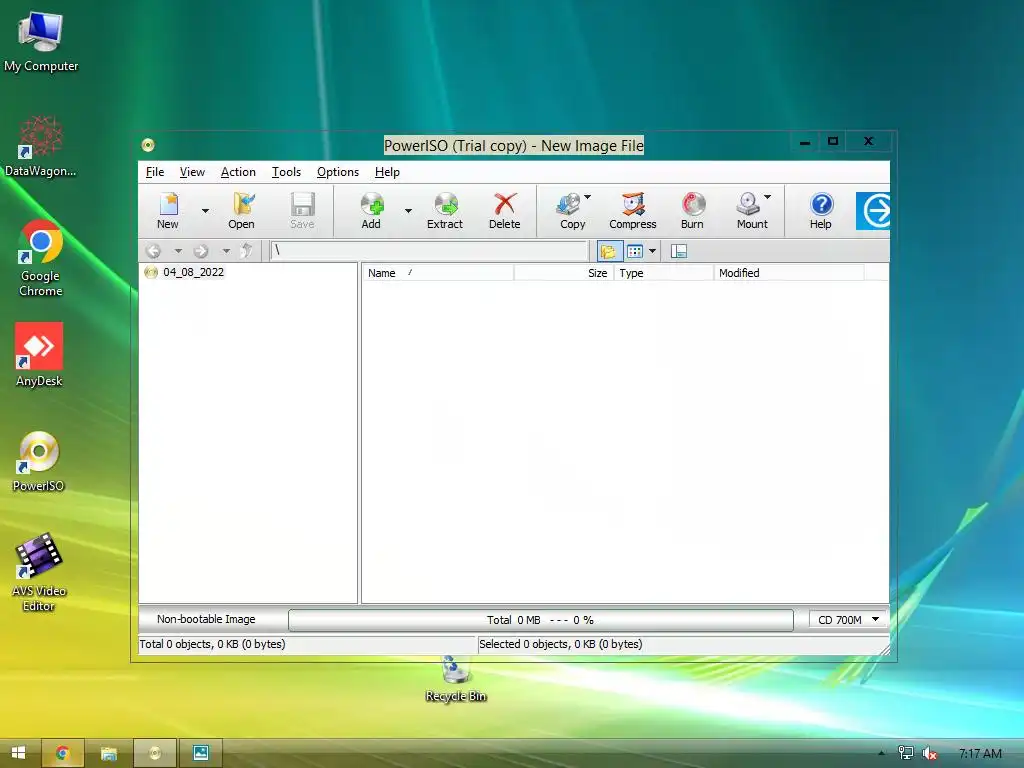Viewport: 1024px width, 768px height.
Task: Click the New image toolbar icon
Action: [x=168, y=210]
